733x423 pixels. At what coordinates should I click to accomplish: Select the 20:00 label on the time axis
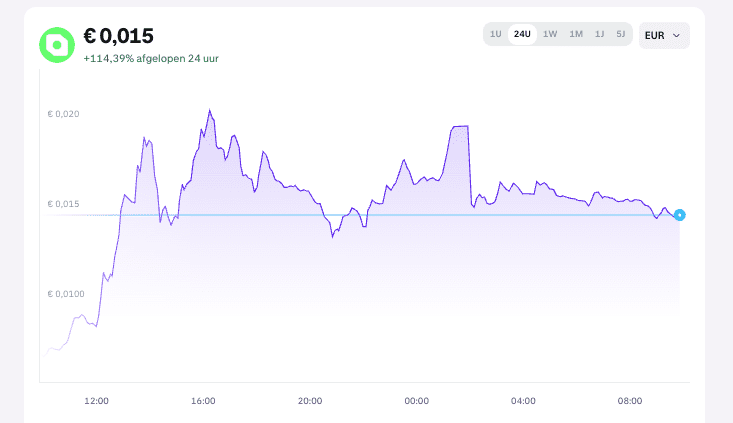(x=310, y=401)
